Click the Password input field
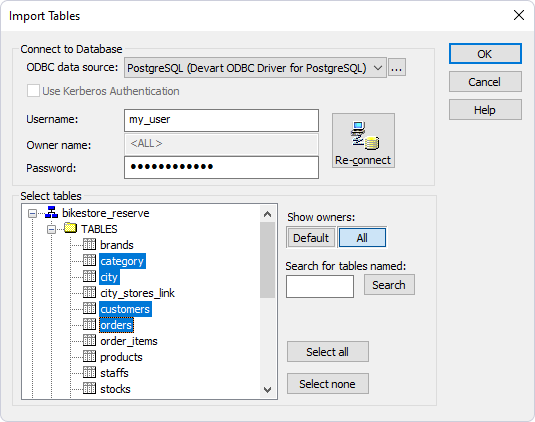The height and width of the screenshot is (422, 535). click(x=221, y=168)
